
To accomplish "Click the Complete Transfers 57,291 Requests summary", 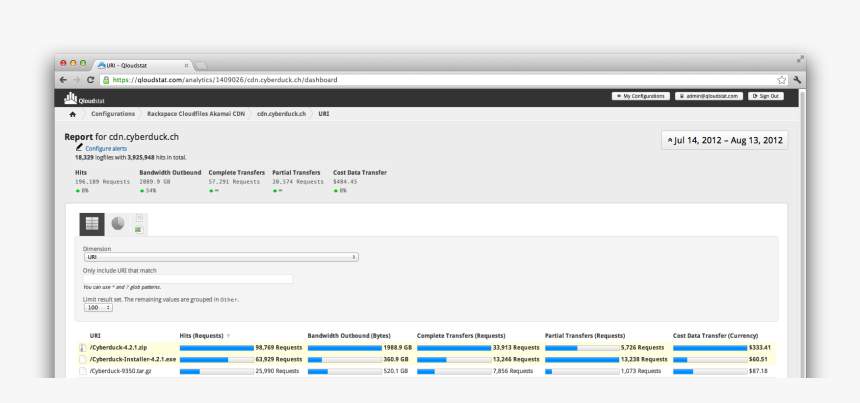I will coord(234,181).
